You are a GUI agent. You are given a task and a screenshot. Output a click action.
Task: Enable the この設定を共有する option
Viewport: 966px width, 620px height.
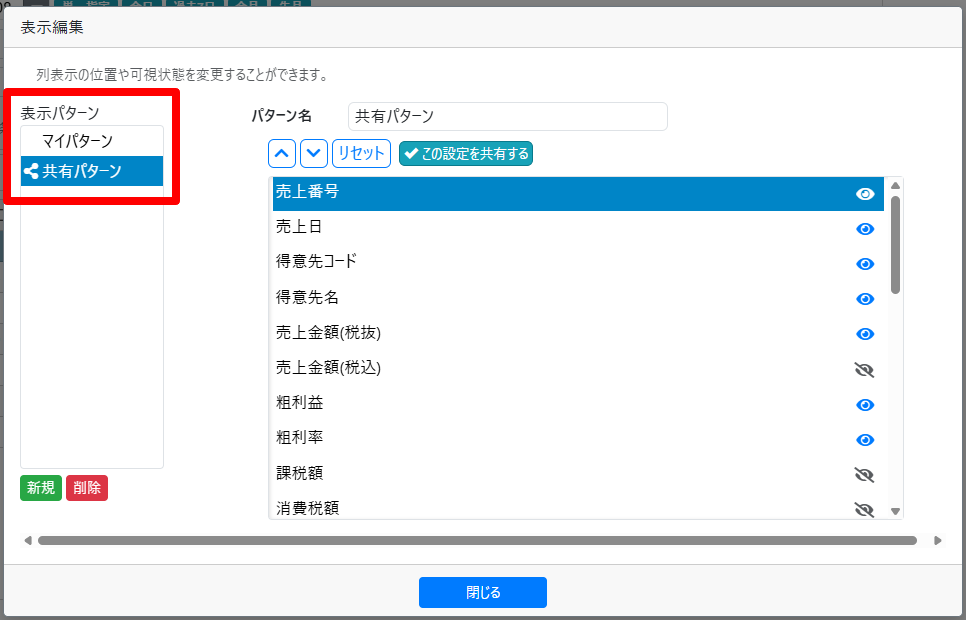466,153
